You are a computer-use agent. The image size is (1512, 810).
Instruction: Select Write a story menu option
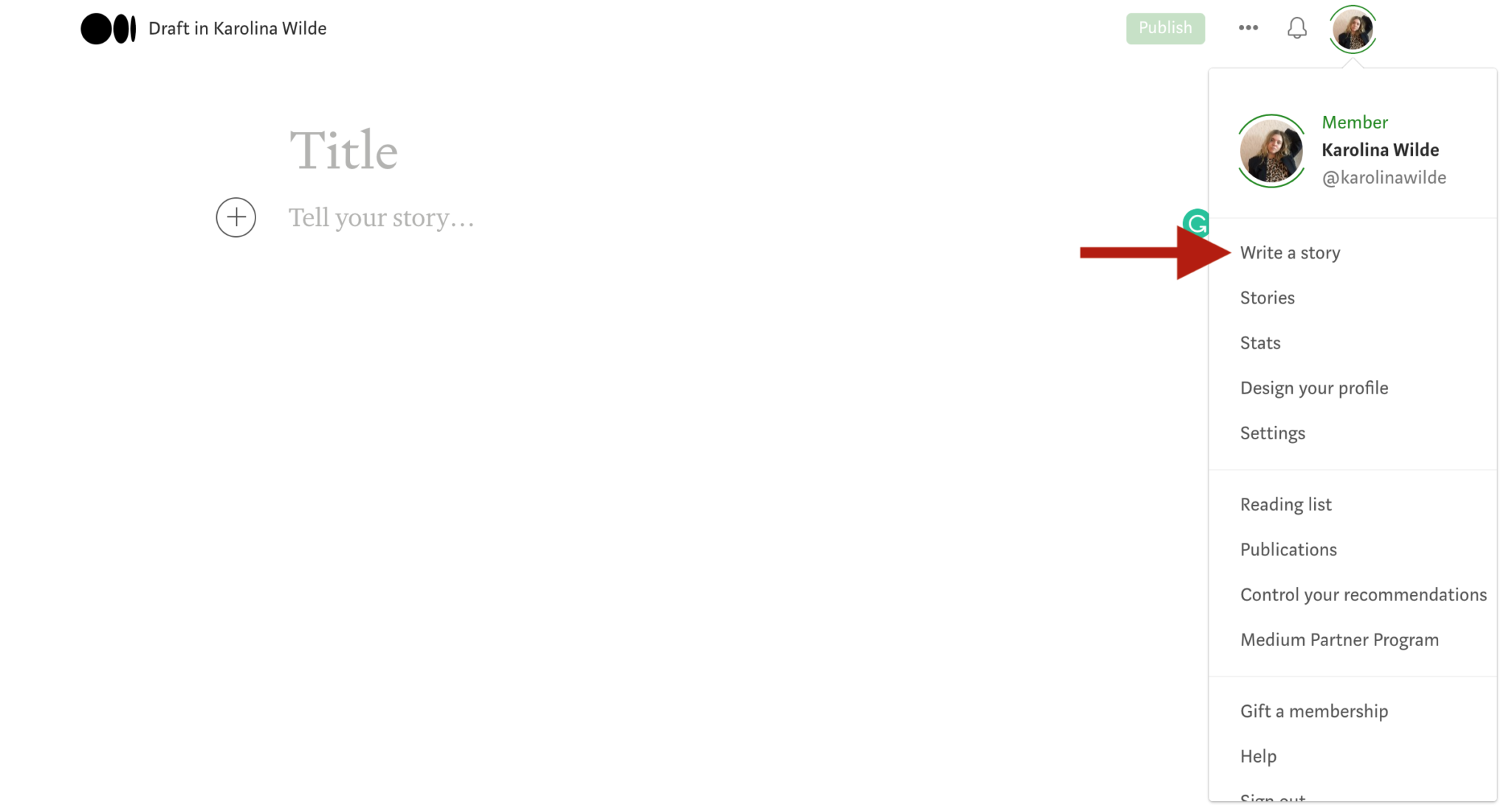1290,252
